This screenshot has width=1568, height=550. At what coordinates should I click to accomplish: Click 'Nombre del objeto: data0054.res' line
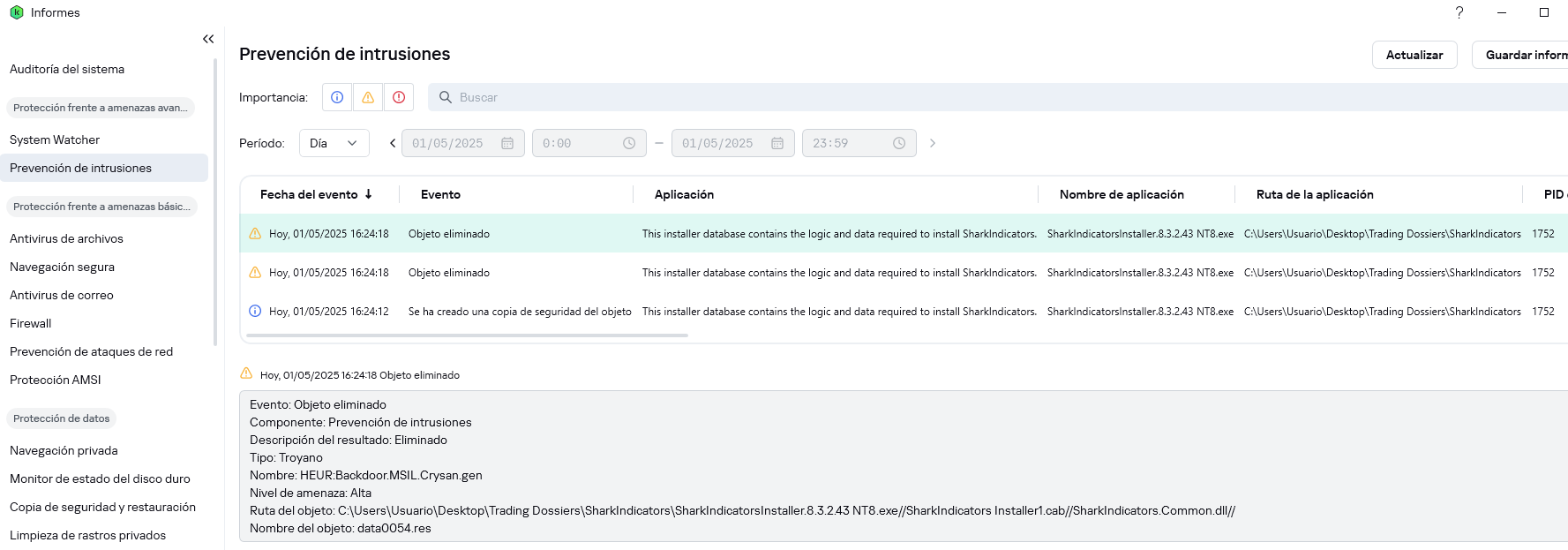pyautogui.click(x=341, y=528)
